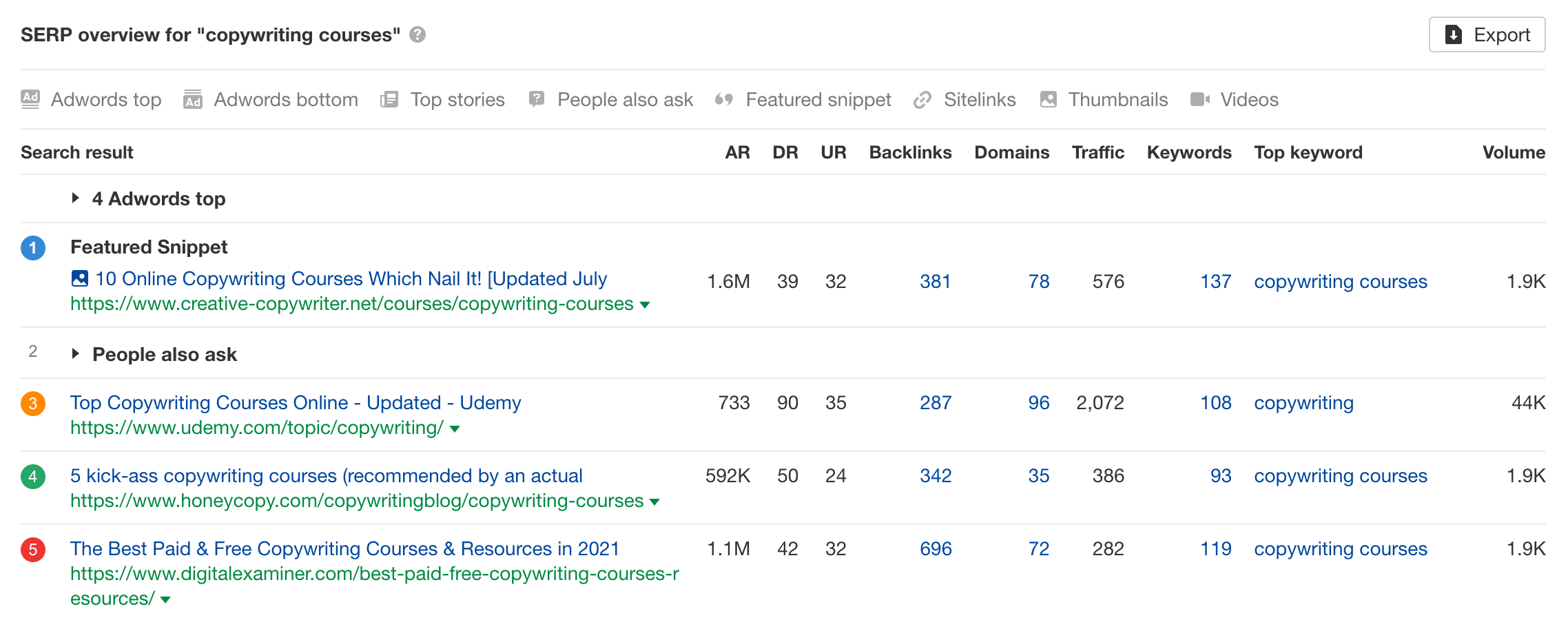Select the Adwords bottom filter label

[286, 99]
